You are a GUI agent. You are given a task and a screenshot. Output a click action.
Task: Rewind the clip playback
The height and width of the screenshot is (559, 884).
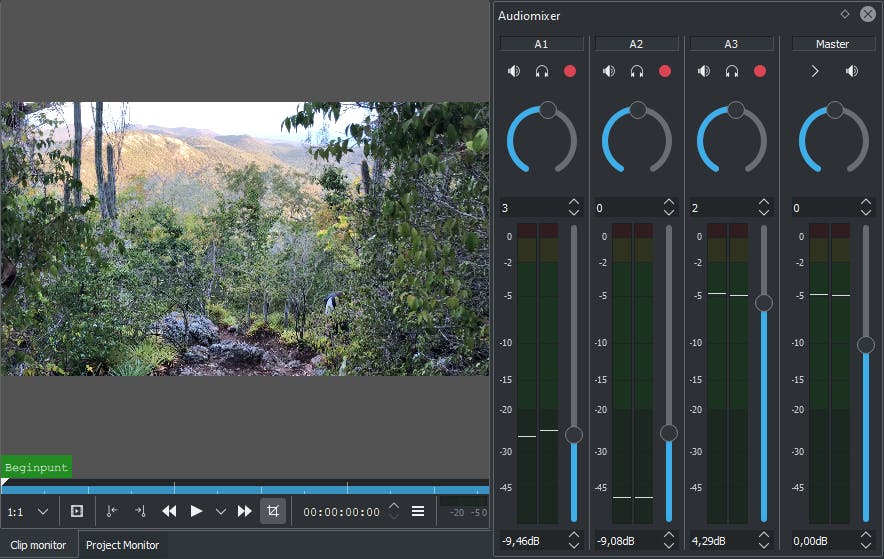(x=169, y=511)
